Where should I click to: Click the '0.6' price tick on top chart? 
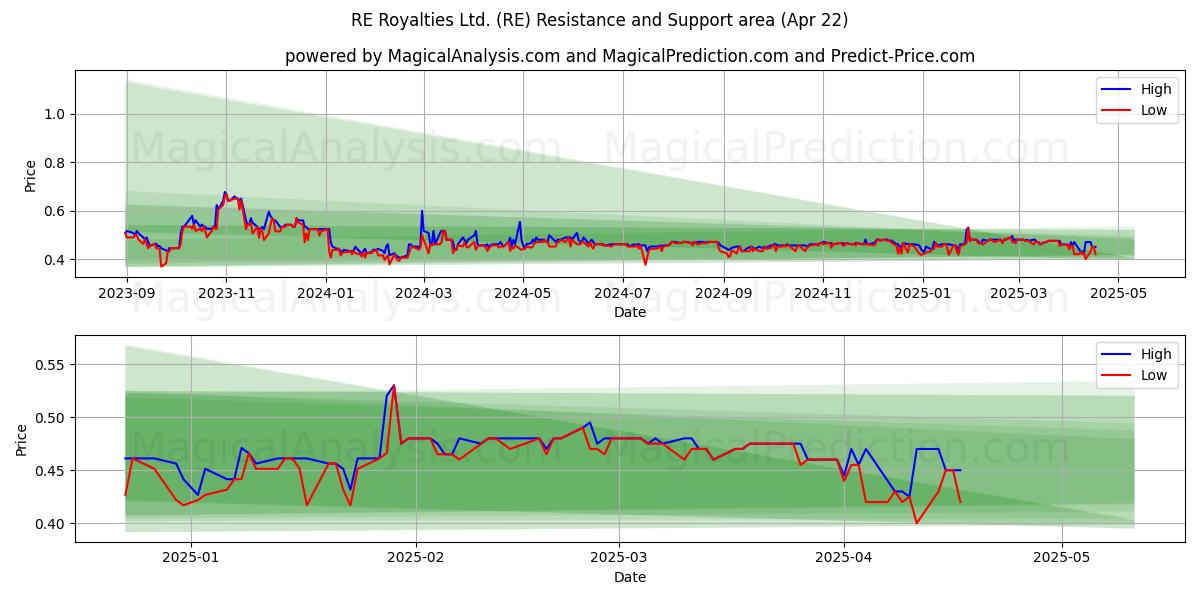pyautogui.click(x=55, y=211)
